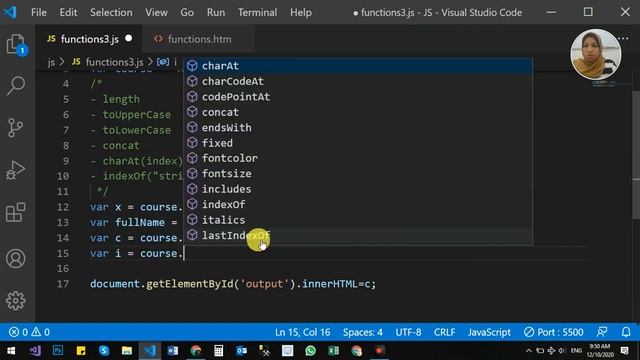Open the editor More Actions ellipsis

623,39
